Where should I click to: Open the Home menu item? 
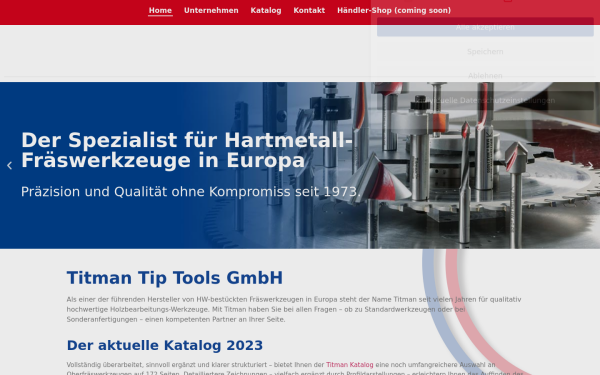pos(160,10)
